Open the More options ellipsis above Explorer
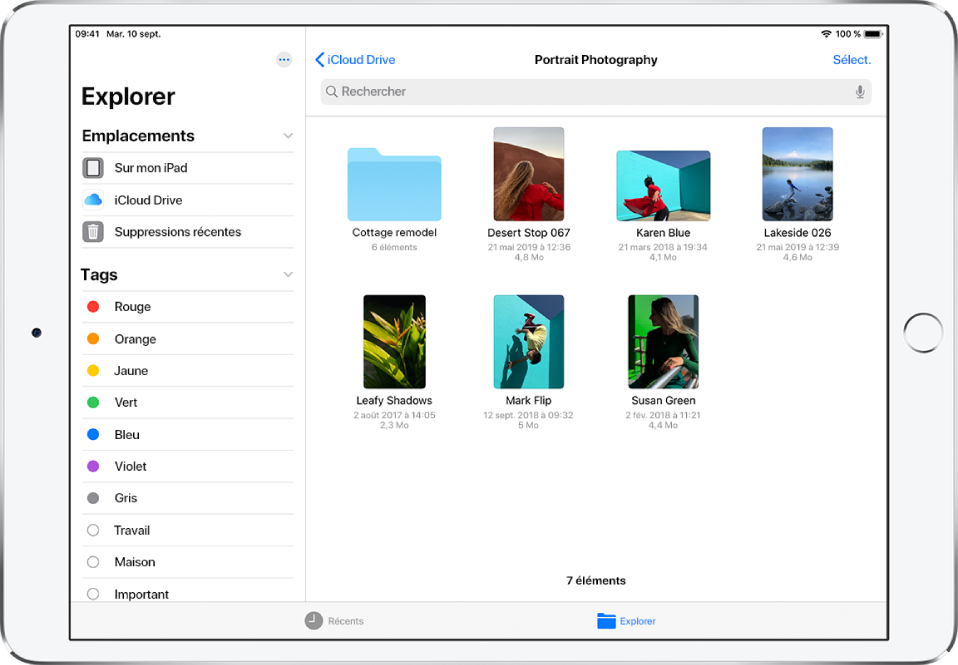 [x=284, y=59]
